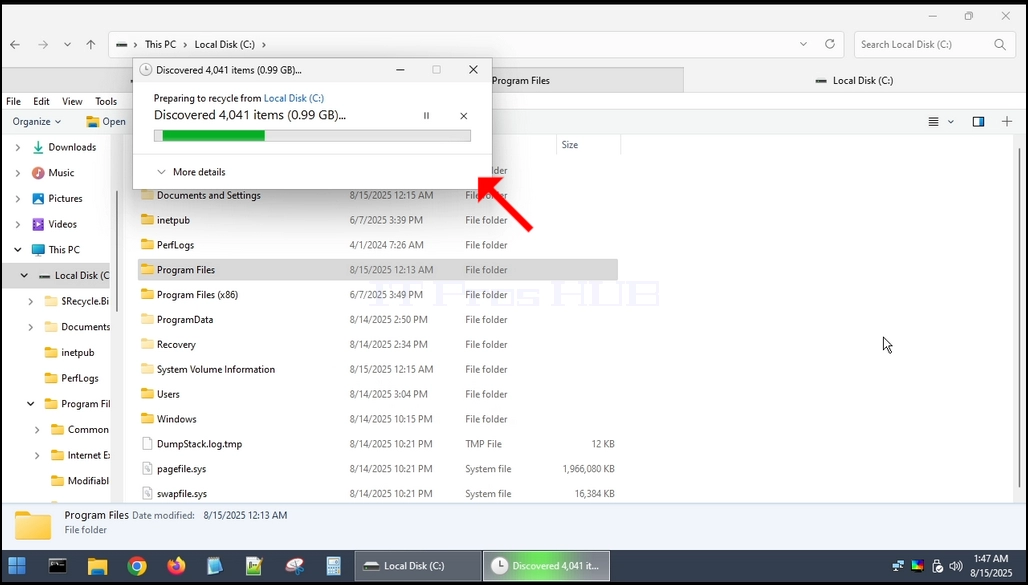Screen dimensions: 1028x585
Task: Collapse the This PC node in the navigation pane
Action: point(18,250)
